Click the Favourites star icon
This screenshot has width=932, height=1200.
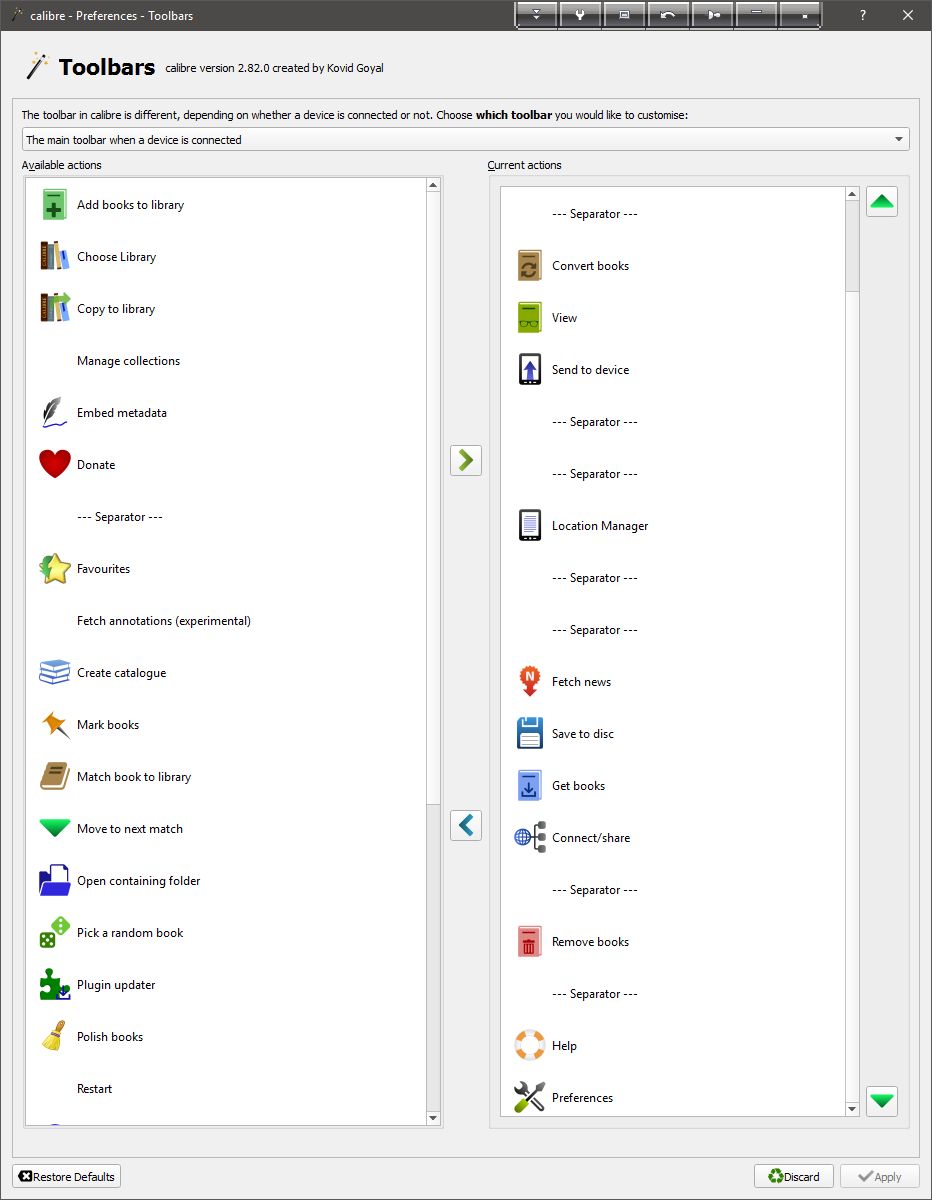tap(55, 569)
